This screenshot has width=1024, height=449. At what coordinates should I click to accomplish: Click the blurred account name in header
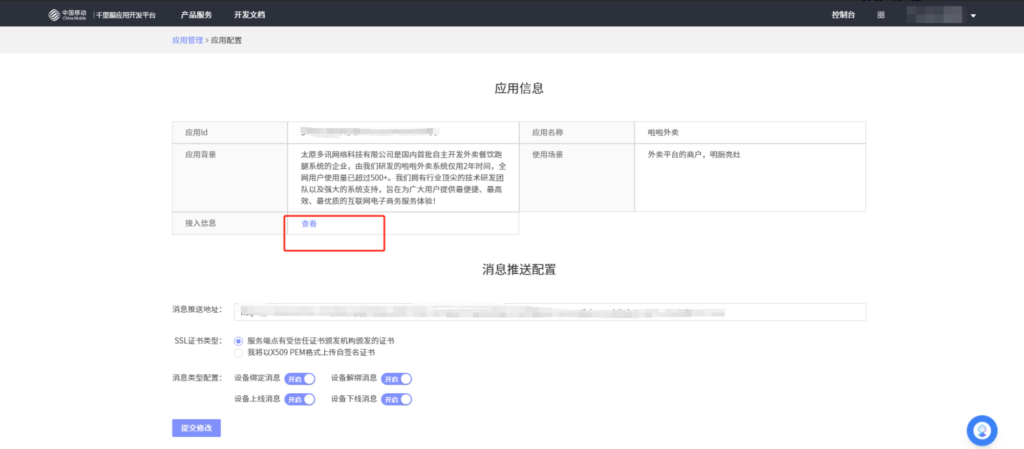(935, 15)
